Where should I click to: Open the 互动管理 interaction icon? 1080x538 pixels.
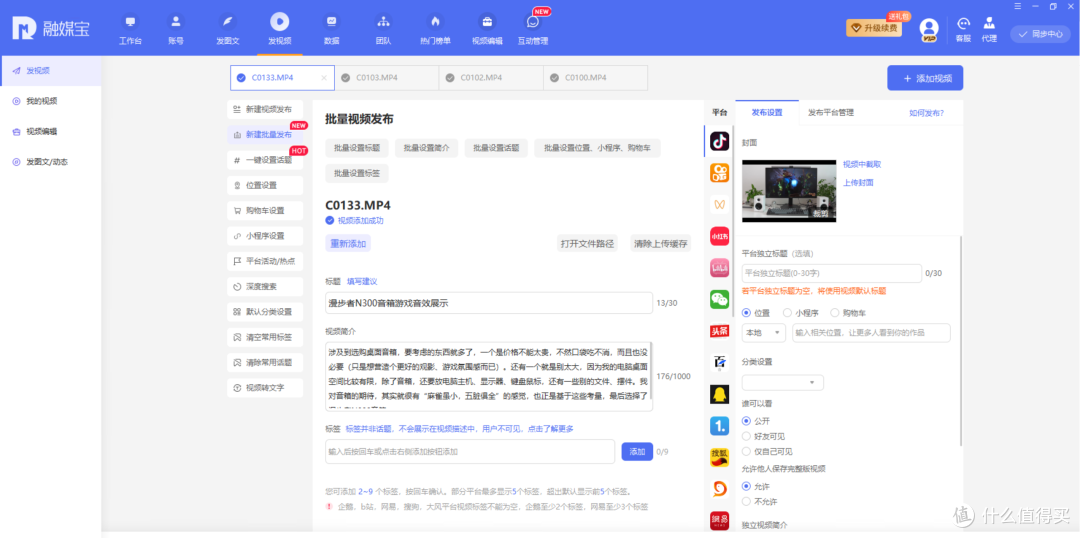click(532, 21)
